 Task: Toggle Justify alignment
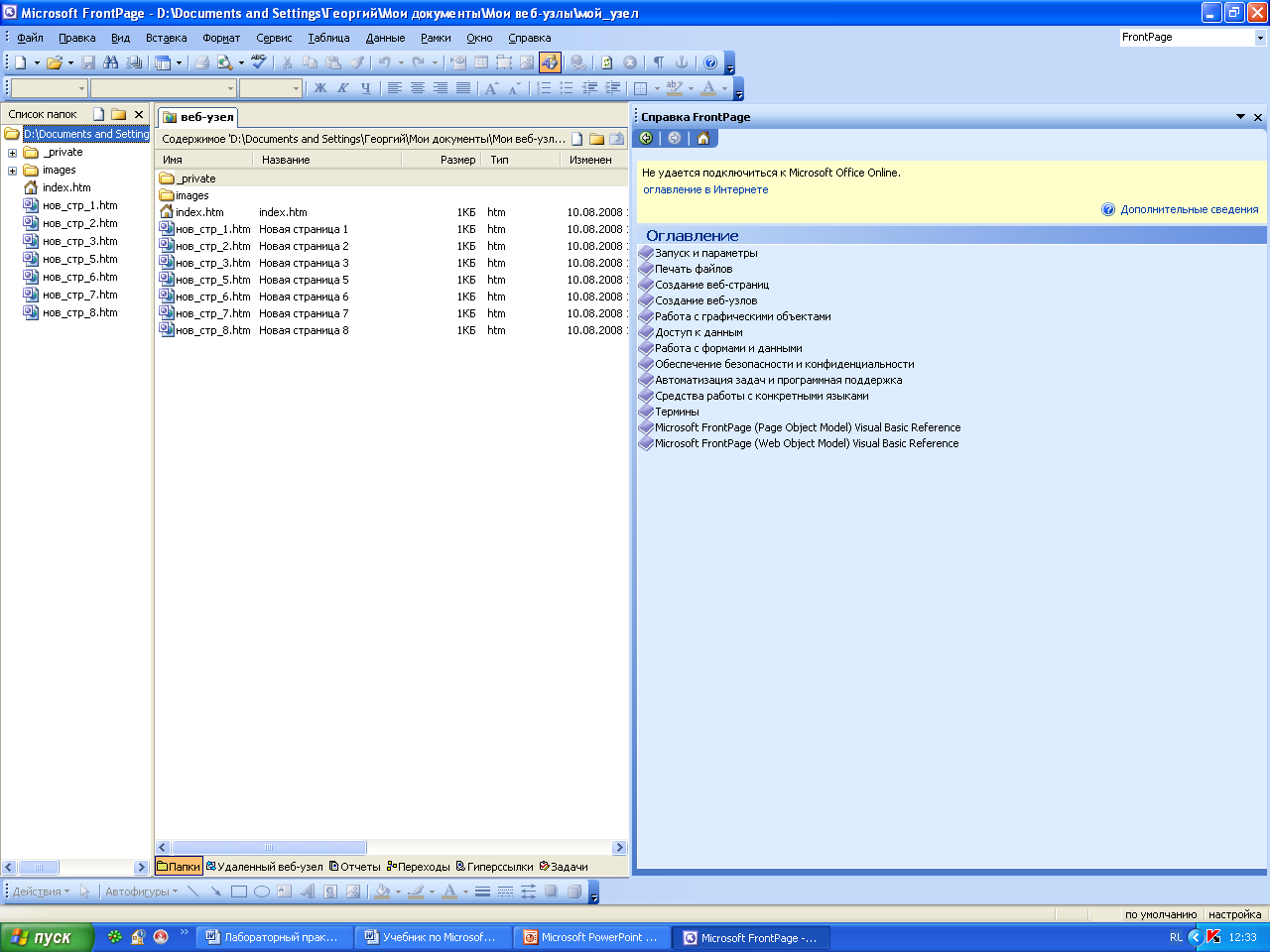click(x=463, y=88)
